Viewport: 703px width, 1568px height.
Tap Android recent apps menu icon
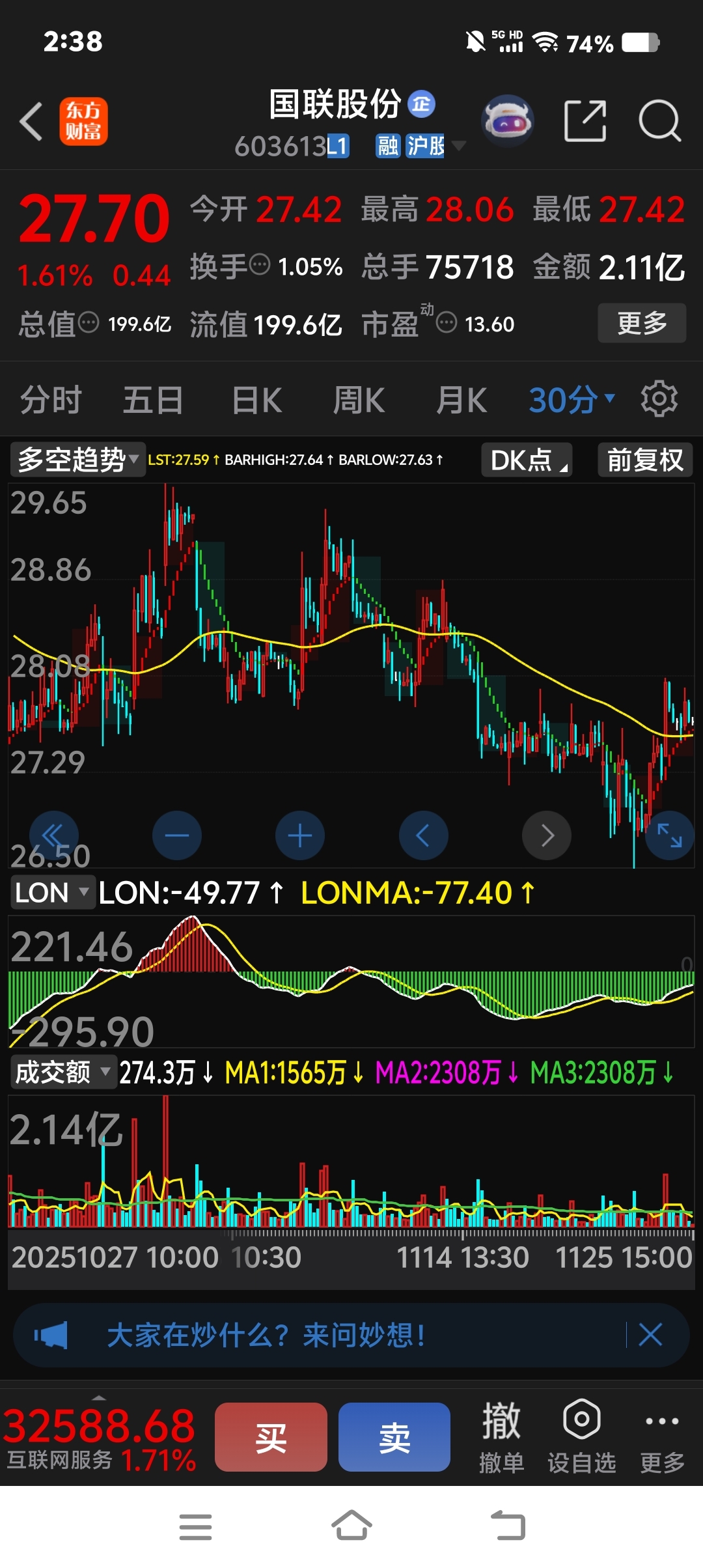pyautogui.click(x=195, y=1527)
